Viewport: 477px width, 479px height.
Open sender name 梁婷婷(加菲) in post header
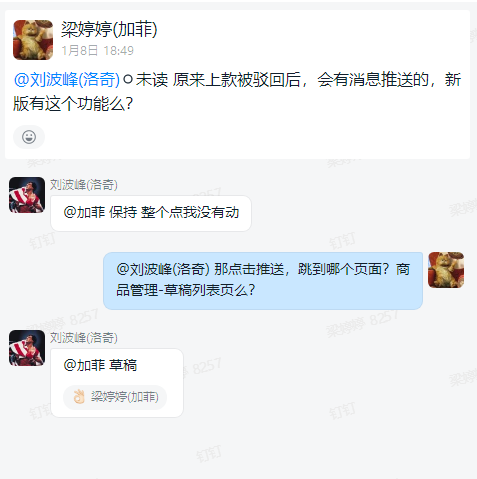(x=109, y=29)
